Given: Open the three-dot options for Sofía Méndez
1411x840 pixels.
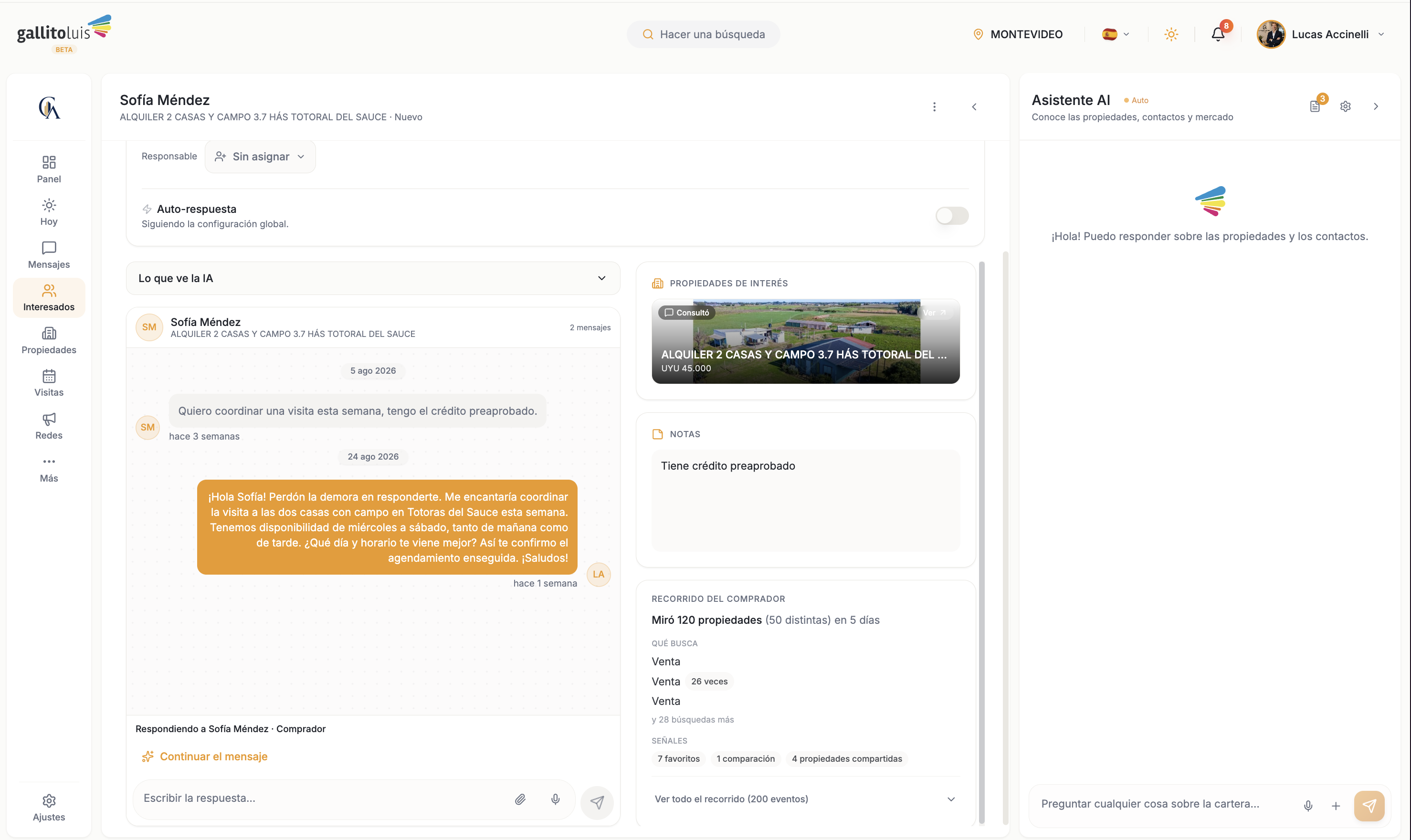Looking at the screenshot, I should 934,106.
